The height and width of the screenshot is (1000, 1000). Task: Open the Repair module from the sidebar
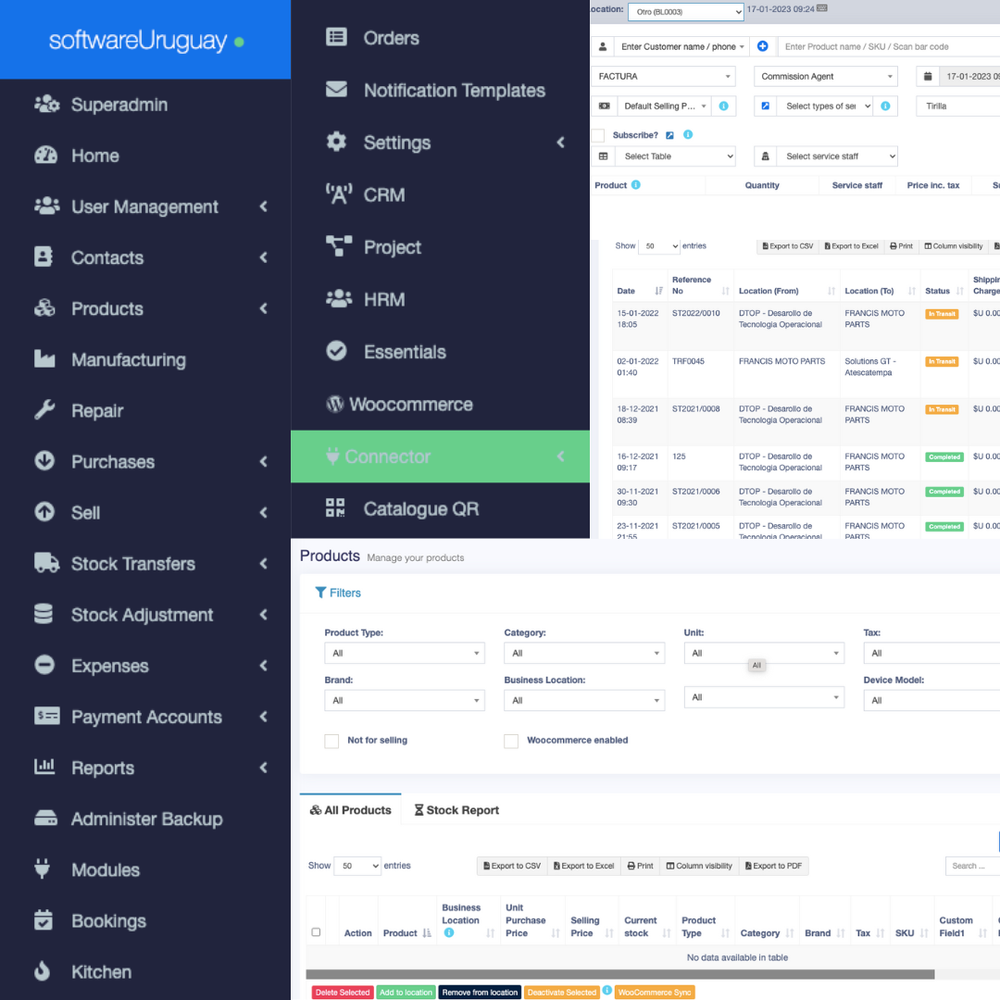coord(107,410)
